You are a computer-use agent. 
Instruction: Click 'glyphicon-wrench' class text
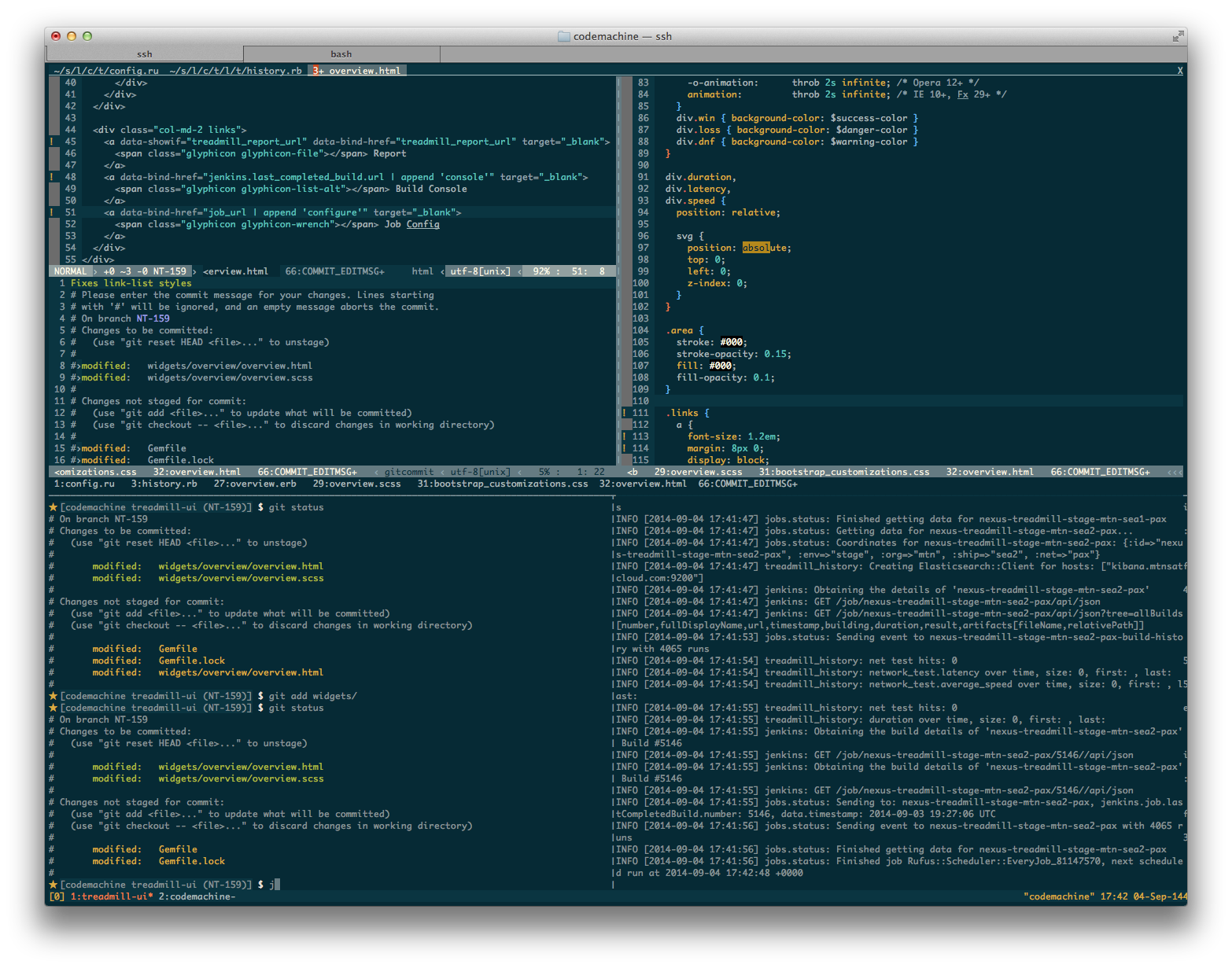pyautogui.click(x=286, y=224)
